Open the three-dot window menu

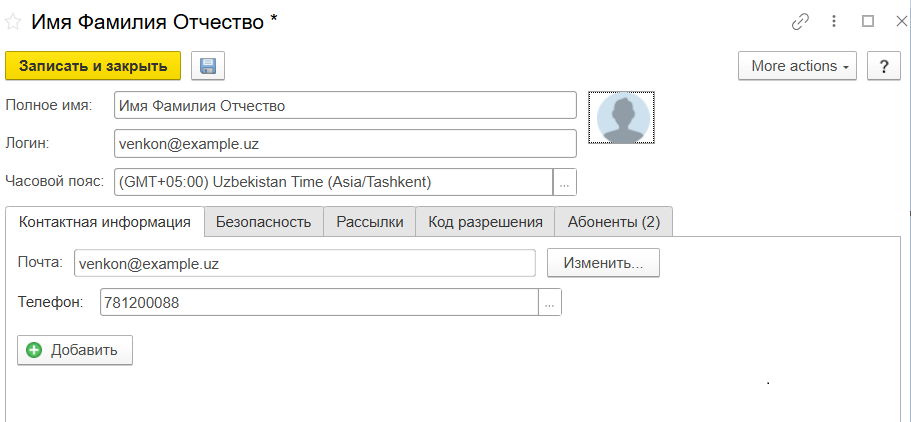[833, 21]
